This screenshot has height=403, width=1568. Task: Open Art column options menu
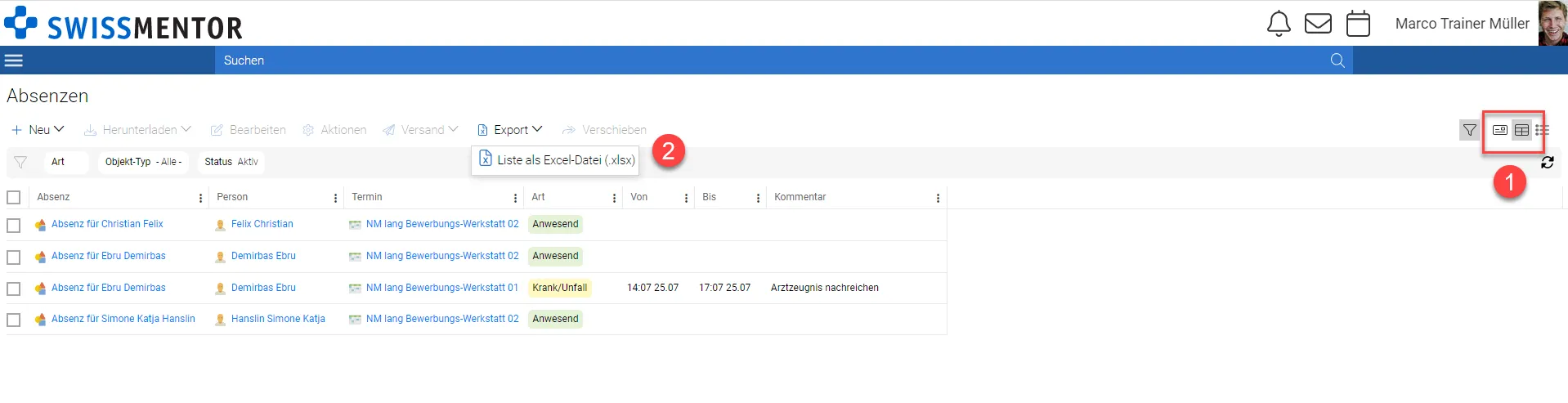point(614,198)
